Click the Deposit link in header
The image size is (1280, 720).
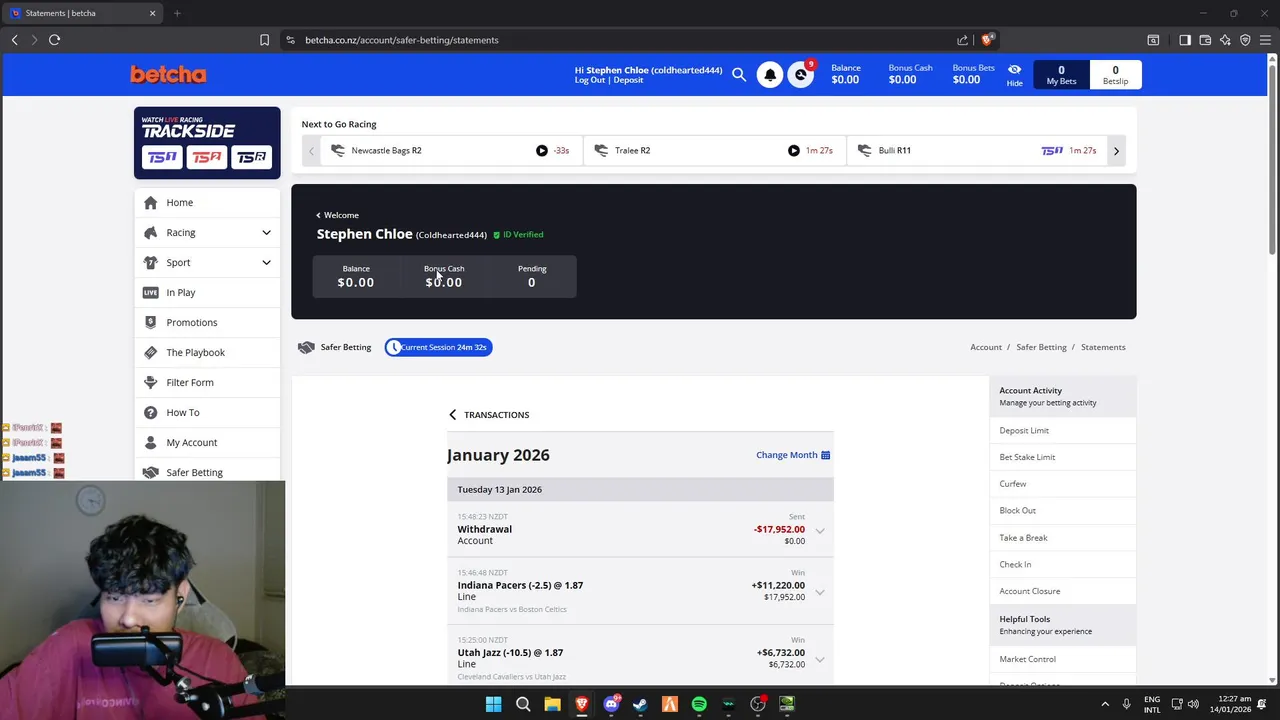[x=628, y=80]
